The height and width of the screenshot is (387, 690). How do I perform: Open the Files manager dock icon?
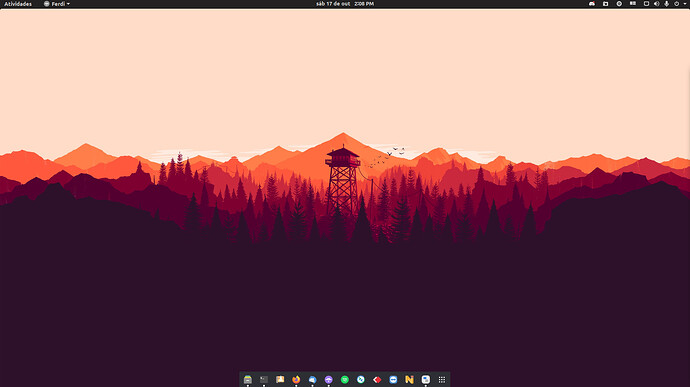[248, 380]
